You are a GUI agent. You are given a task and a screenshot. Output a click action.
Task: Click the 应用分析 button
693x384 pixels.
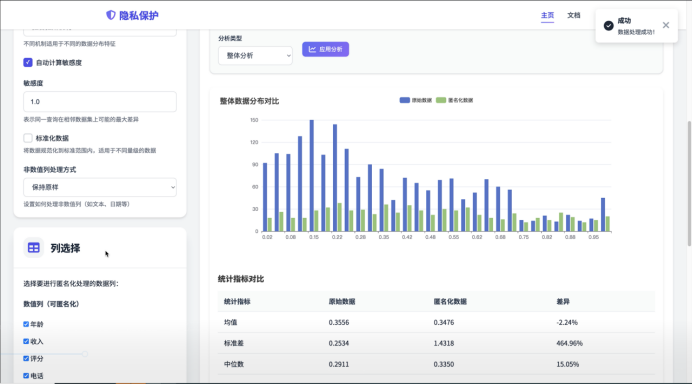325,49
